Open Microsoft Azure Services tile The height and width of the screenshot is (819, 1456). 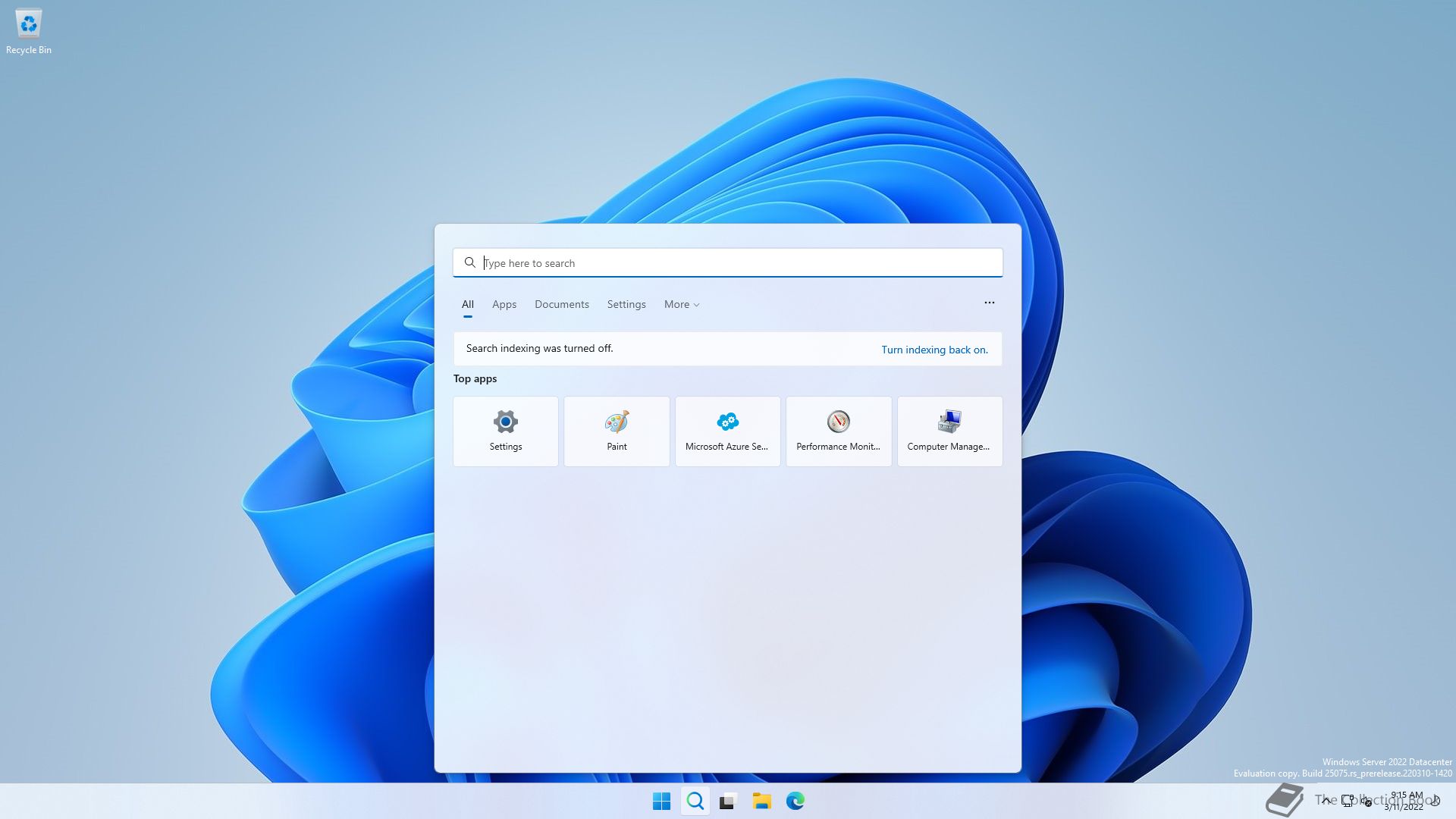[x=727, y=431]
